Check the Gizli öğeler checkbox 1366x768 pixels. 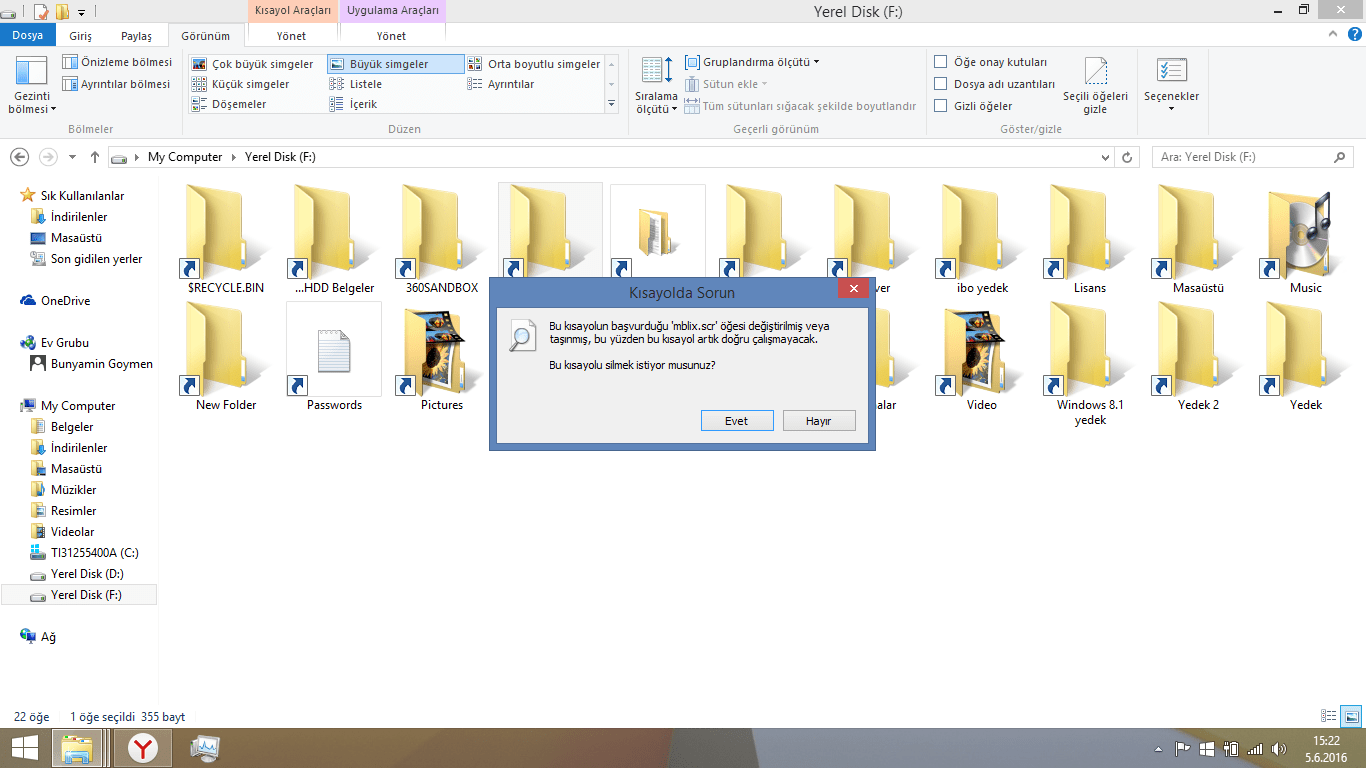[x=941, y=106]
